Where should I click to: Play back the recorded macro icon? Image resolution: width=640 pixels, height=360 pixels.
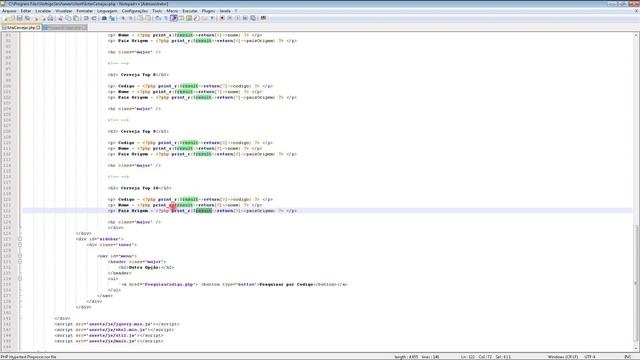coord(237,18)
